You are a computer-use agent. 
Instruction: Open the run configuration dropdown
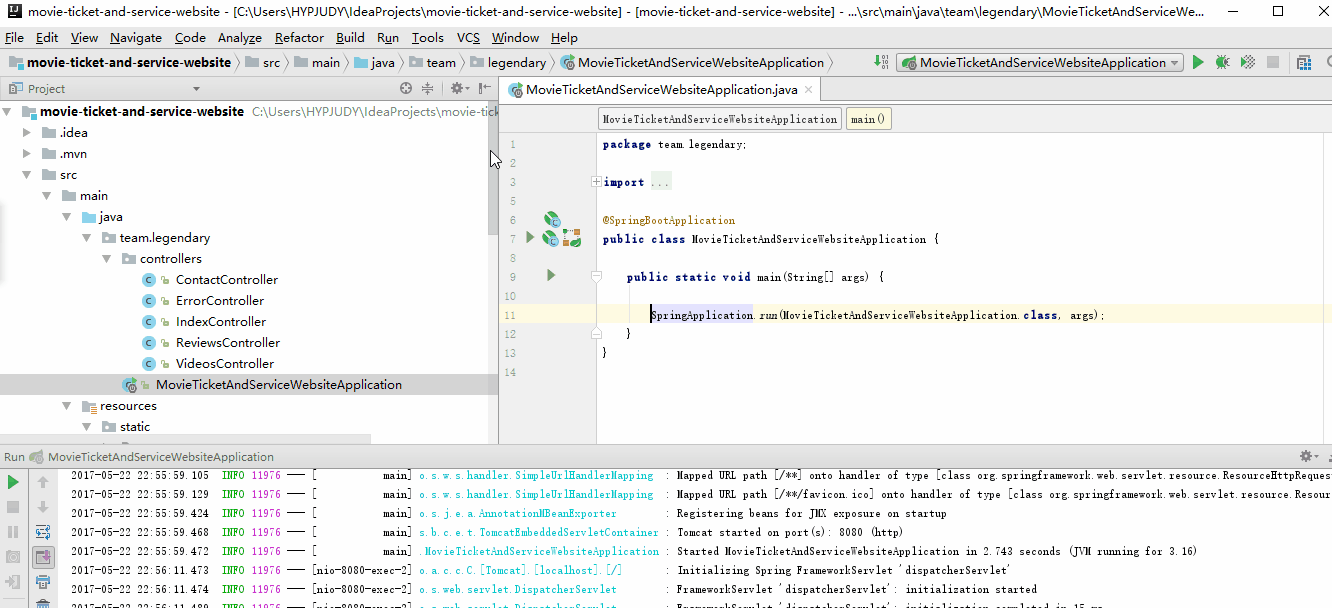[x=1042, y=62]
